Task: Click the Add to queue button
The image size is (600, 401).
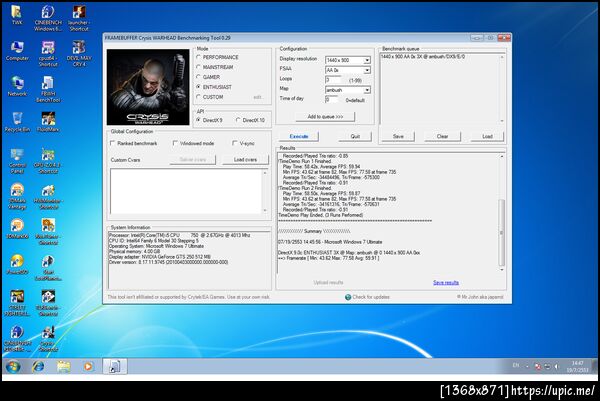Action: pos(325,117)
